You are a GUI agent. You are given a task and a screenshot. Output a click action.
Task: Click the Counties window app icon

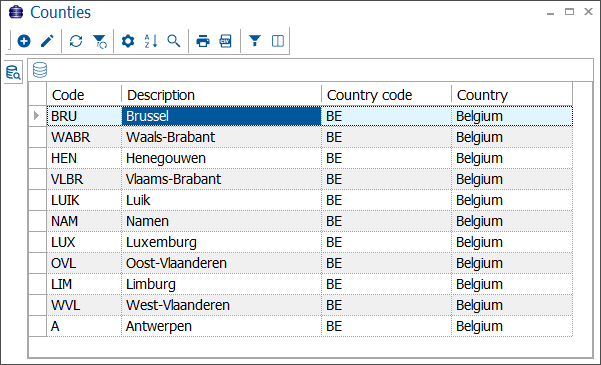16,12
